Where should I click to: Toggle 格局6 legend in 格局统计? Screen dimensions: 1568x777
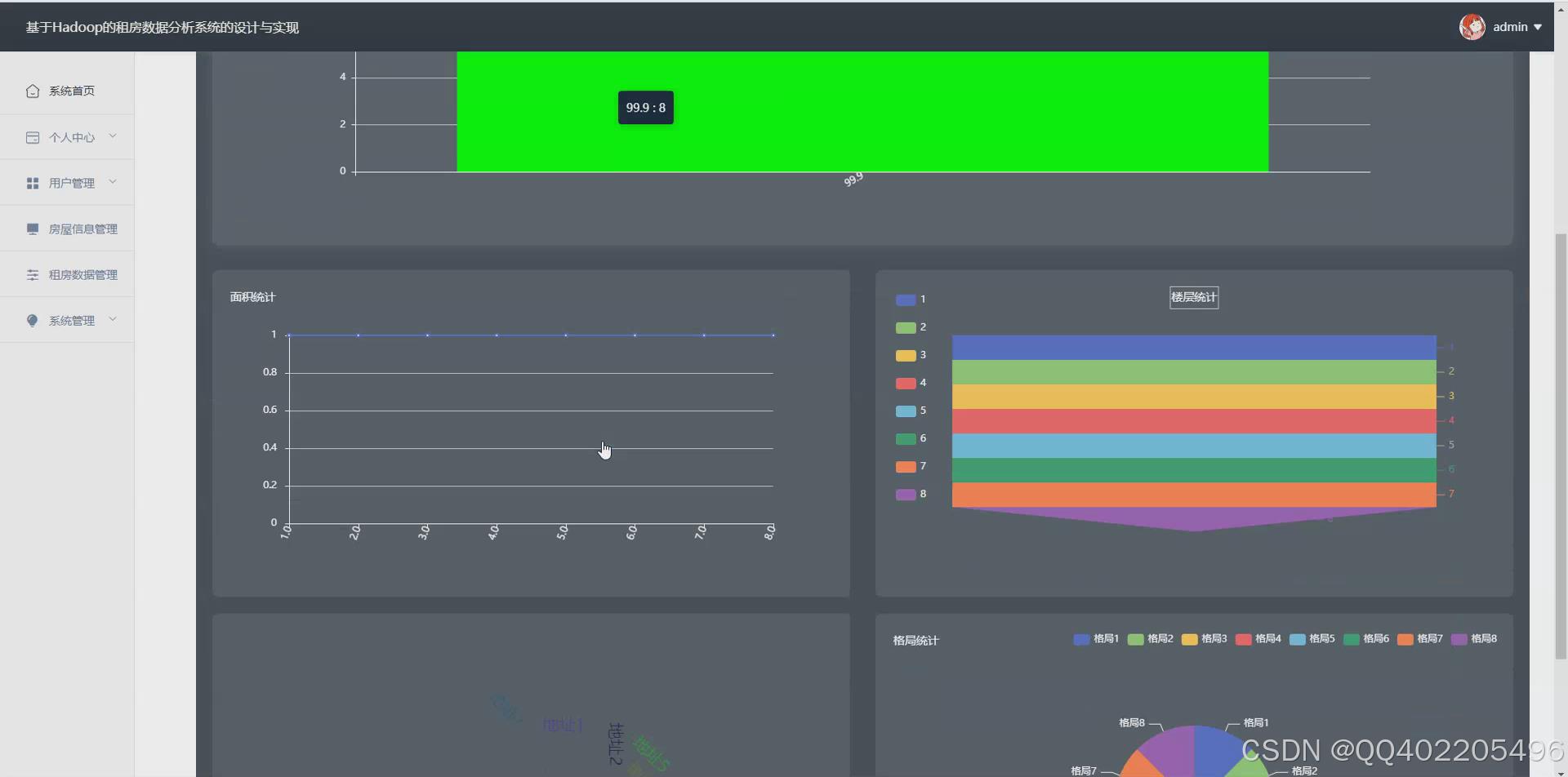click(1365, 639)
